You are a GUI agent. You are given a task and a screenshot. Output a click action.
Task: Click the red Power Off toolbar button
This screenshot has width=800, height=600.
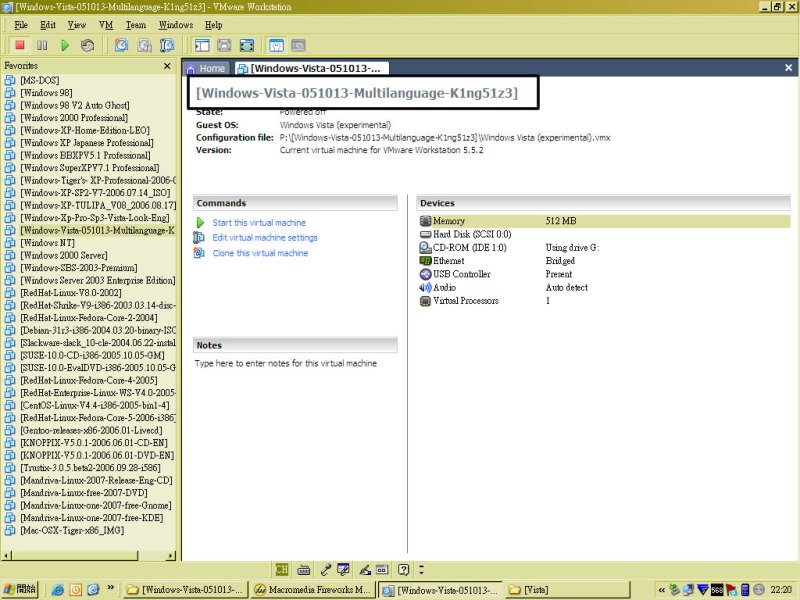[x=20, y=45]
